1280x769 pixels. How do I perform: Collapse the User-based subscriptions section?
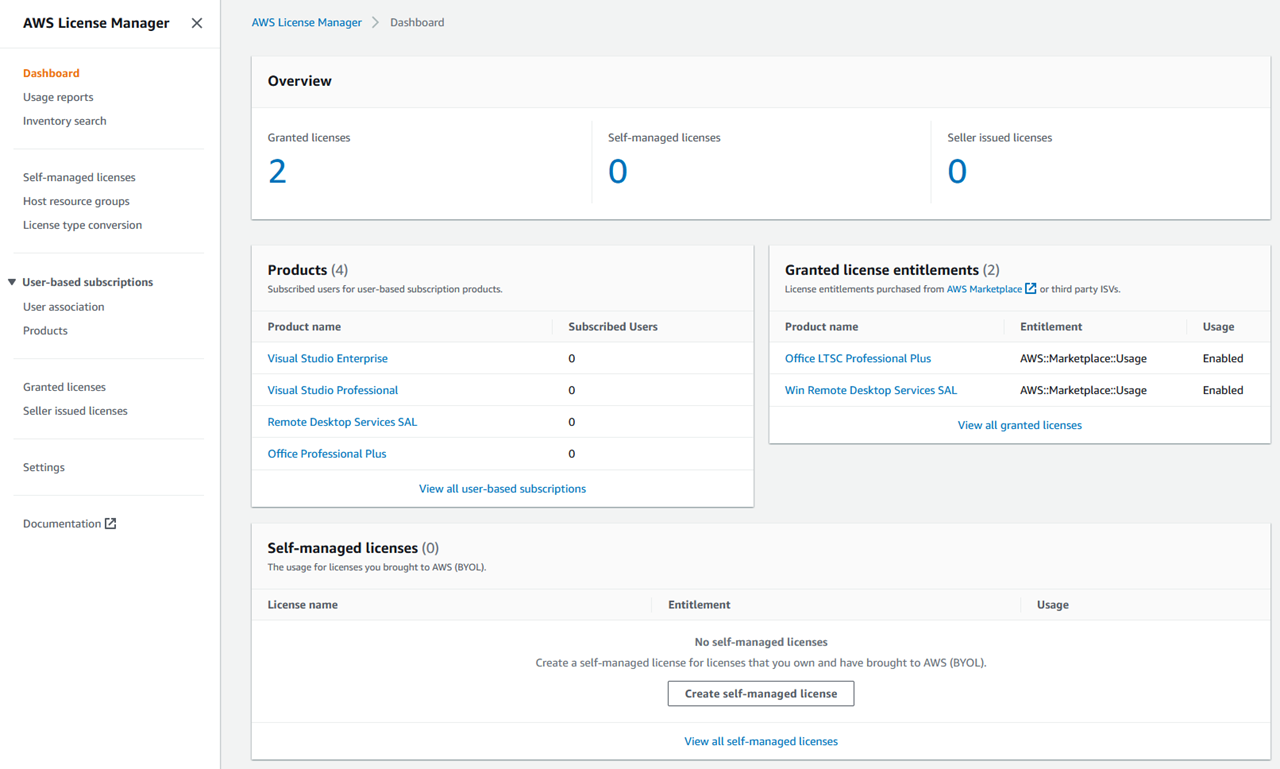[10, 281]
